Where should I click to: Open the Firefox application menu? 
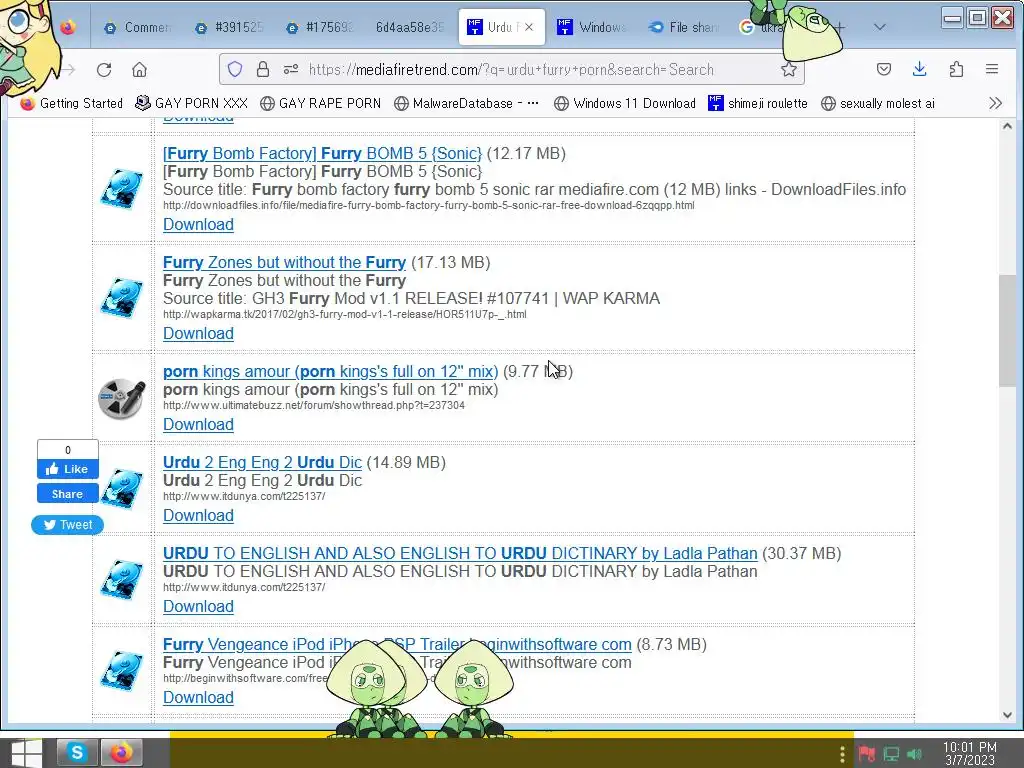992,69
